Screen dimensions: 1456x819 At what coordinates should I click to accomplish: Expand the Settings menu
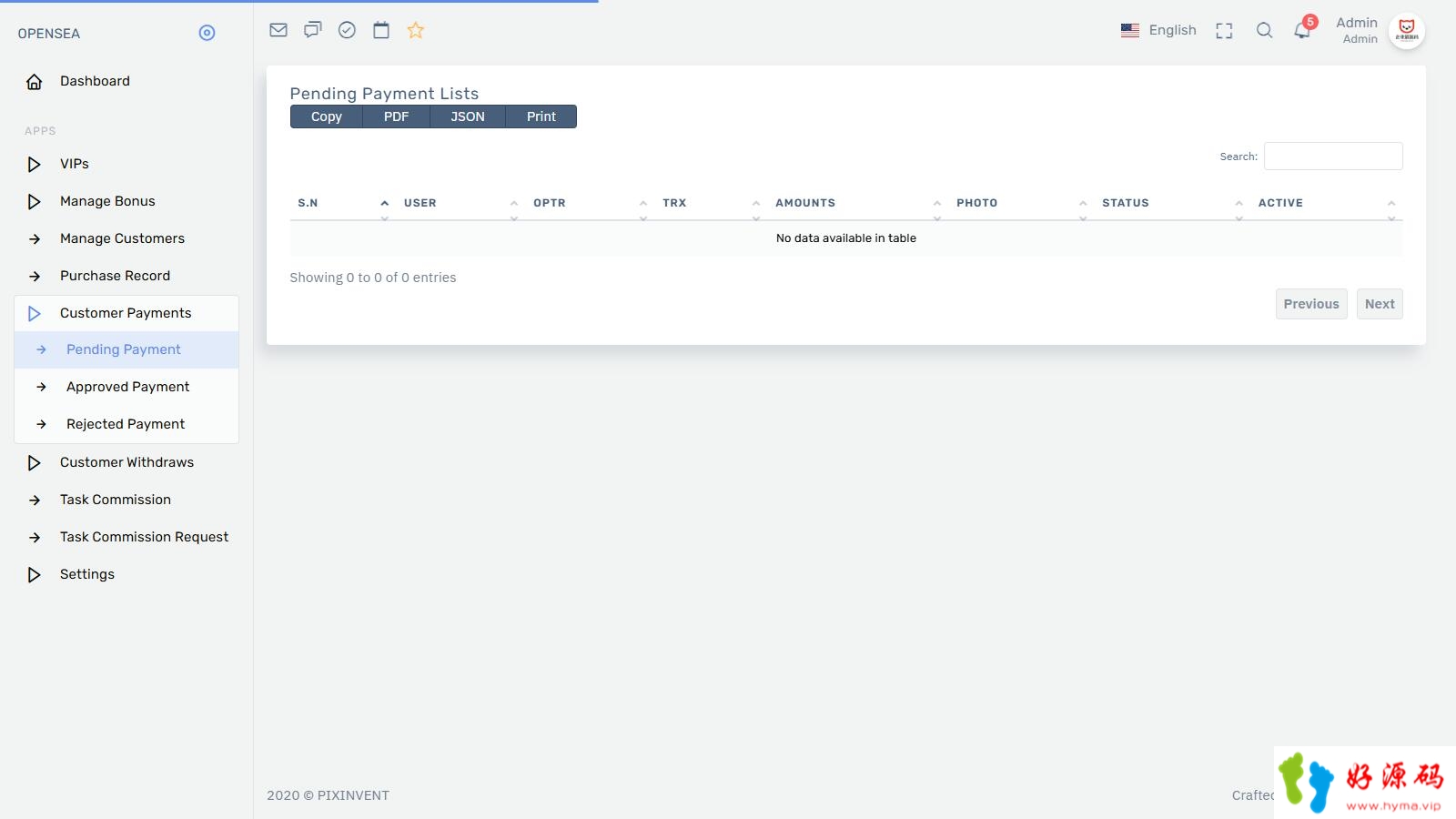pyautogui.click(x=126, y=574)
